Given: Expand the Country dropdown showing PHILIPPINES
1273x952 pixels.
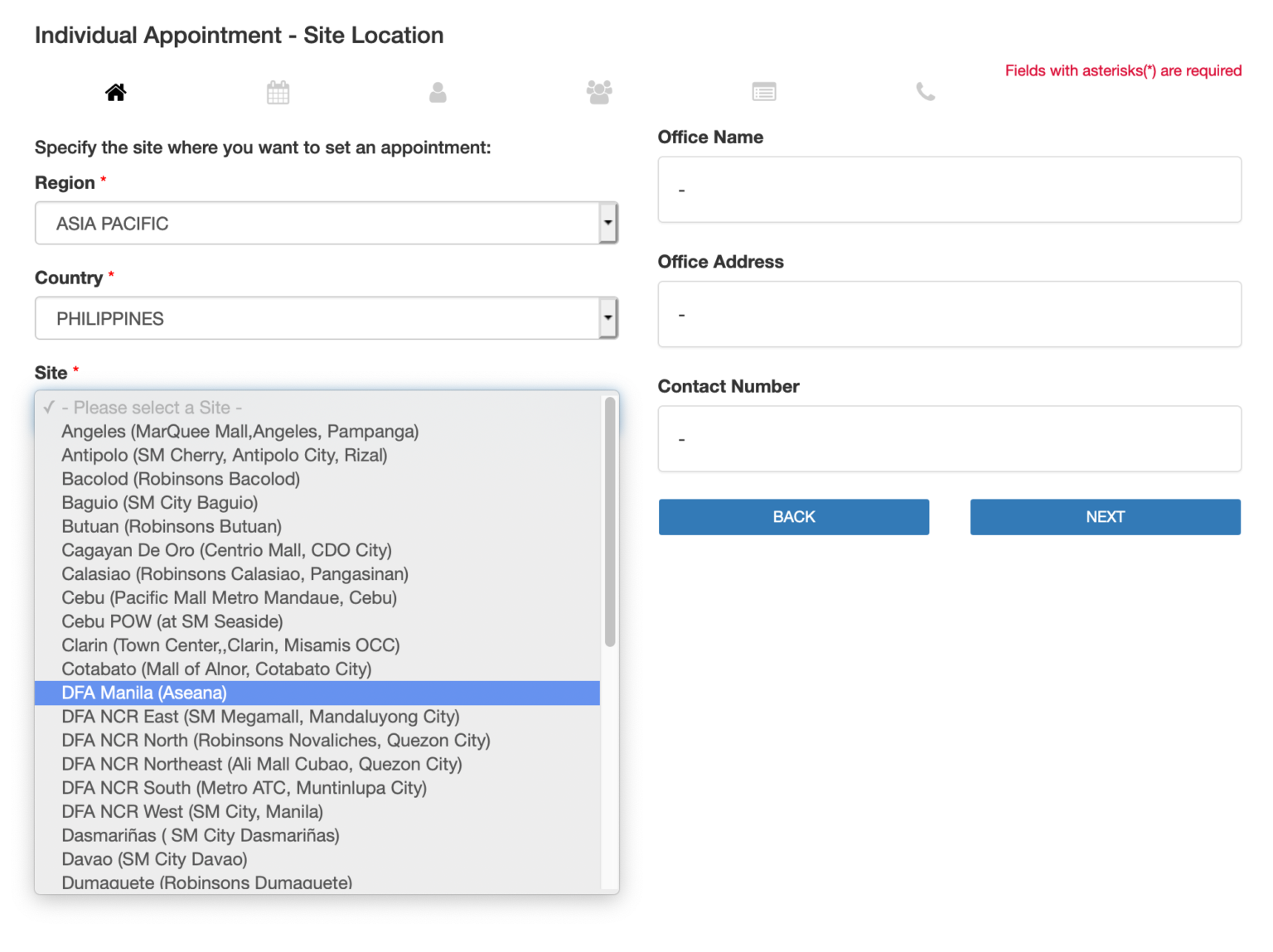Looking at the screenshot, I should tap(327, 317).
